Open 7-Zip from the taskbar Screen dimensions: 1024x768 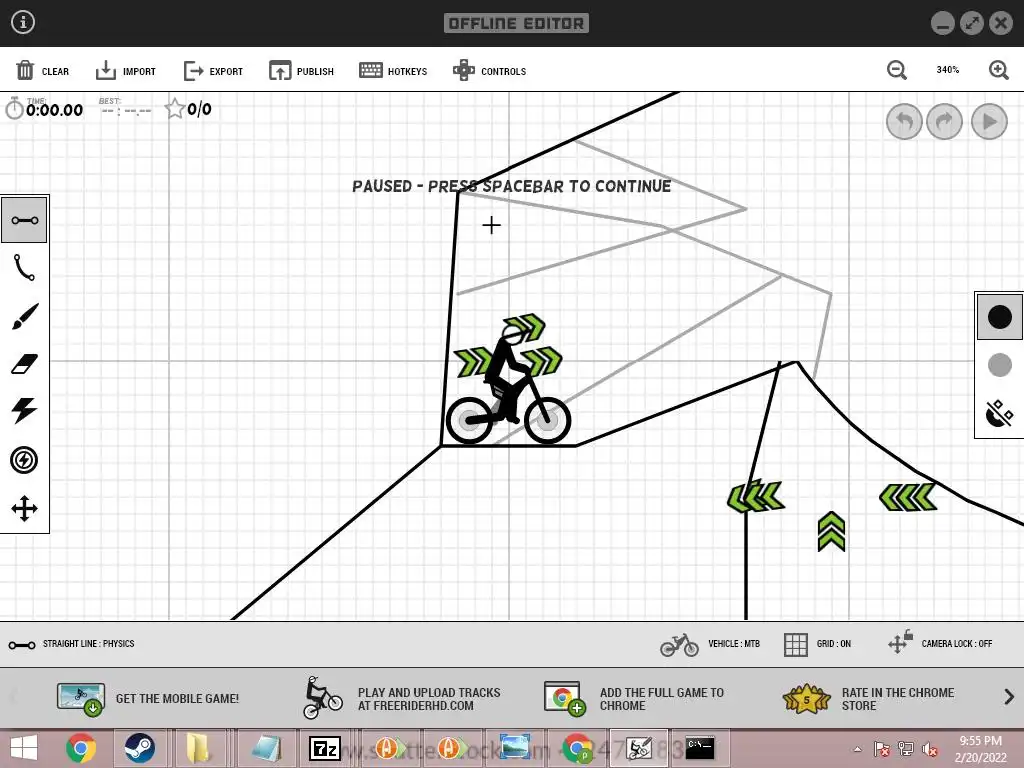point(325,748)
